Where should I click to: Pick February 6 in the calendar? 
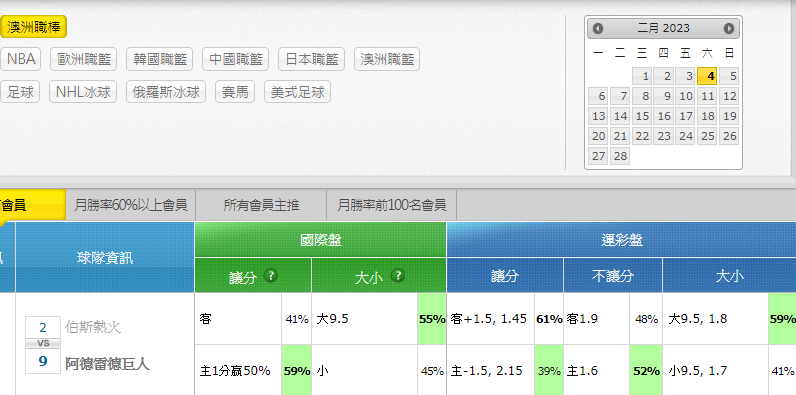click(x=599, y=96)
